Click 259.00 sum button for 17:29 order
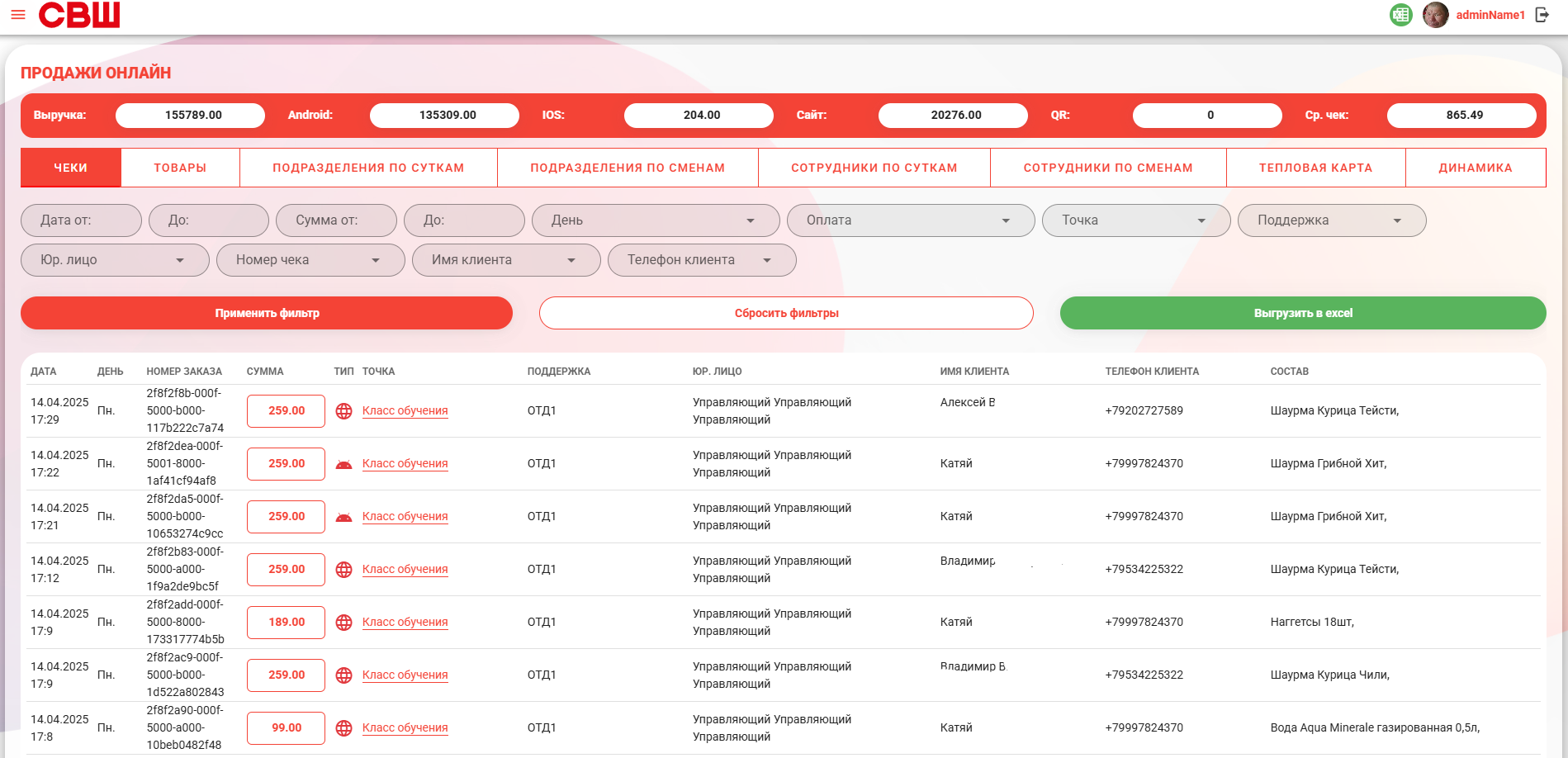Viewport: 1568px width, 758px height. tap(286, 411)
